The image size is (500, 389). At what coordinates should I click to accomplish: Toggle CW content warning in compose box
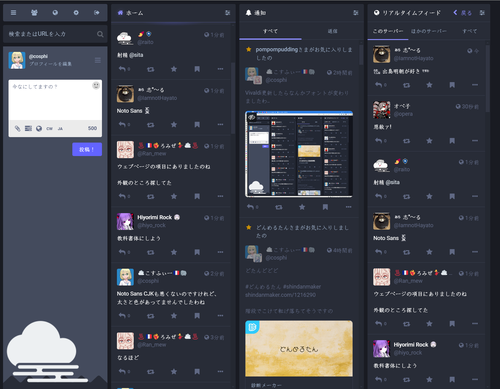coord(49,129)
